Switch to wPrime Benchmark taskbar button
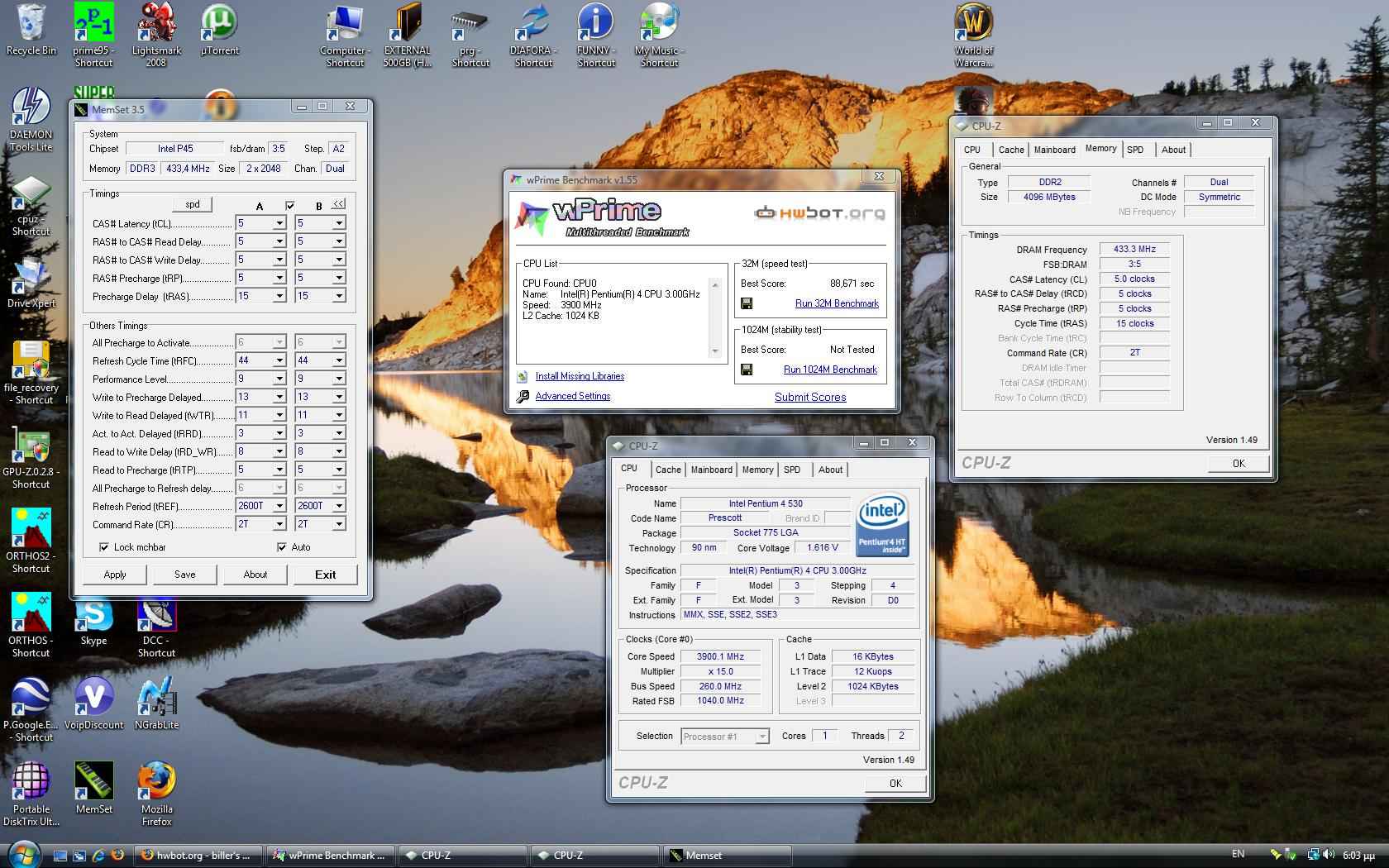The width and height of the screenshot is (1389, 868). pyautogui.click(x=331, y=856)
